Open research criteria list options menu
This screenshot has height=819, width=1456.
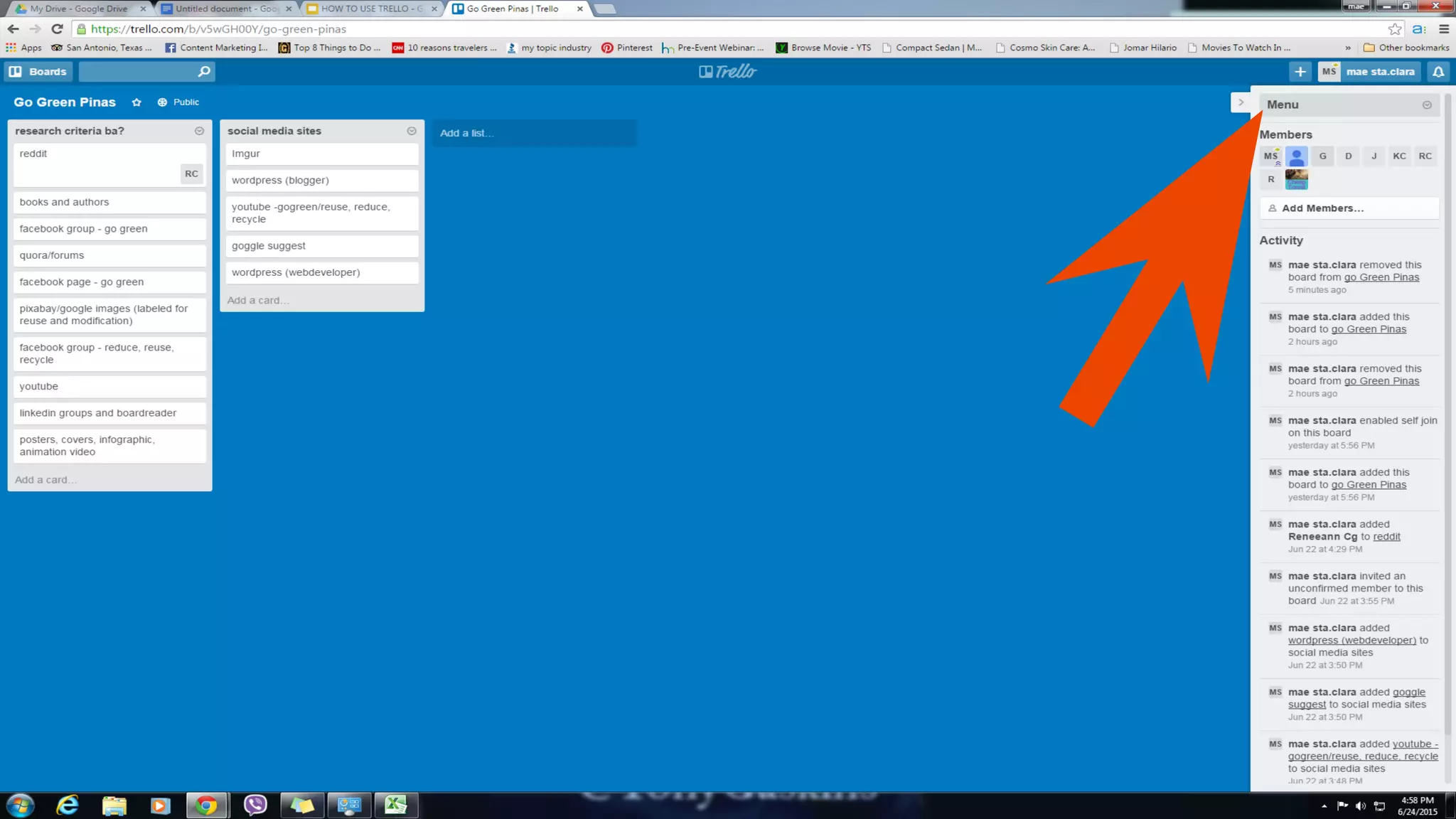[x=199, y=131]
